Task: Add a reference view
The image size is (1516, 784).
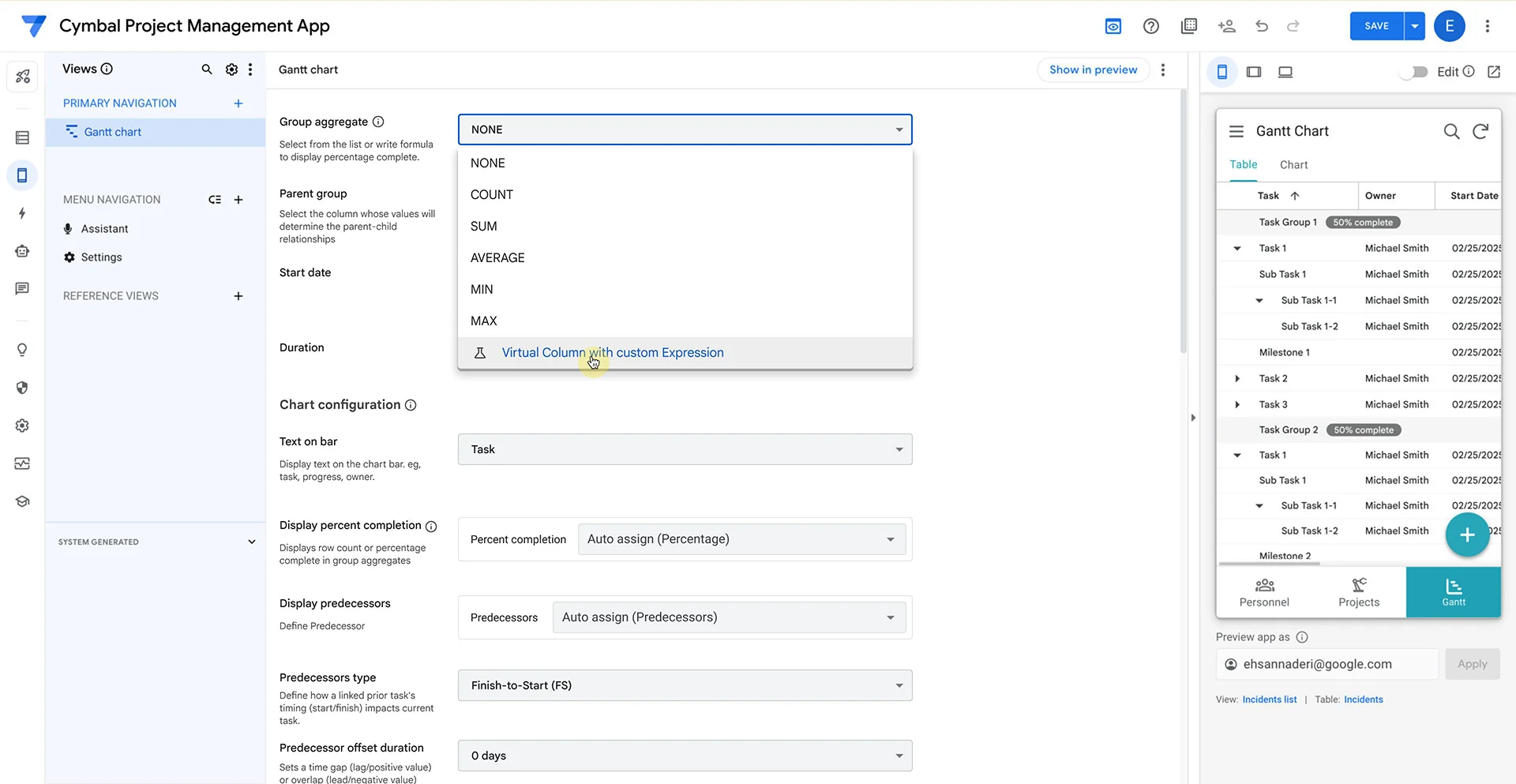Action: (x=238, y=296)
